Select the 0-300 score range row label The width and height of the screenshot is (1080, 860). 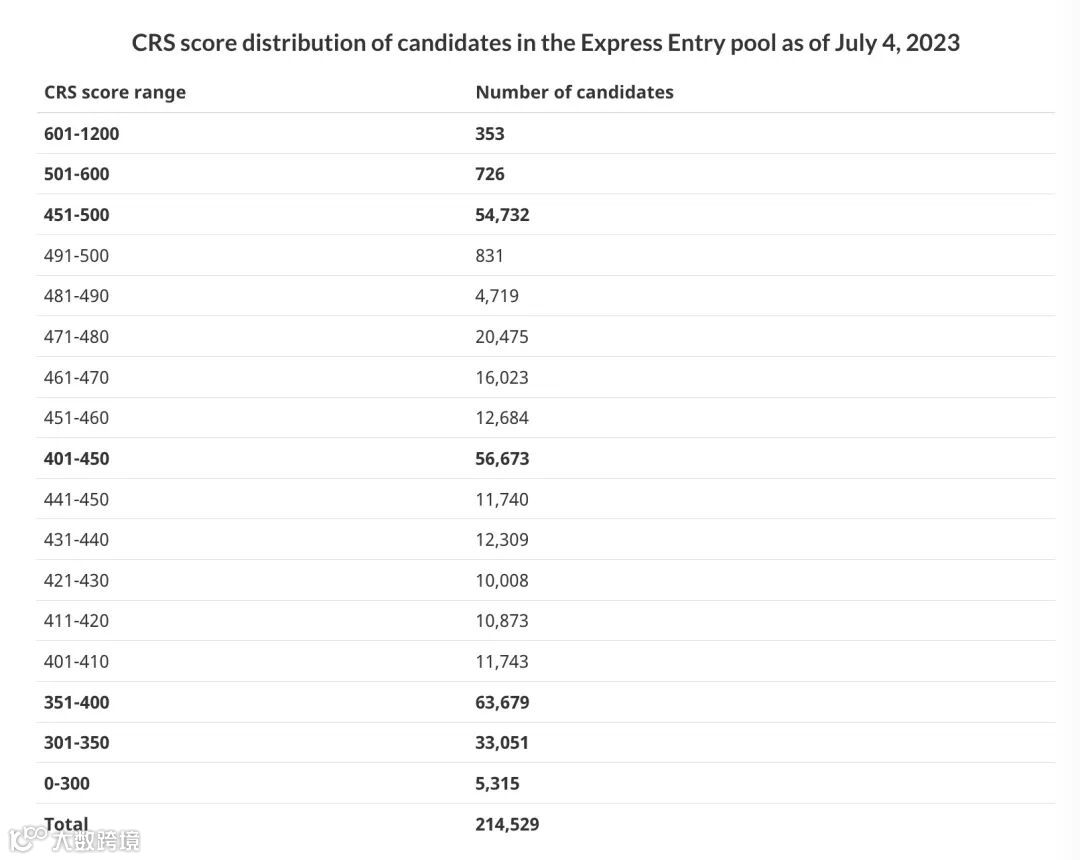click(67, 783)
